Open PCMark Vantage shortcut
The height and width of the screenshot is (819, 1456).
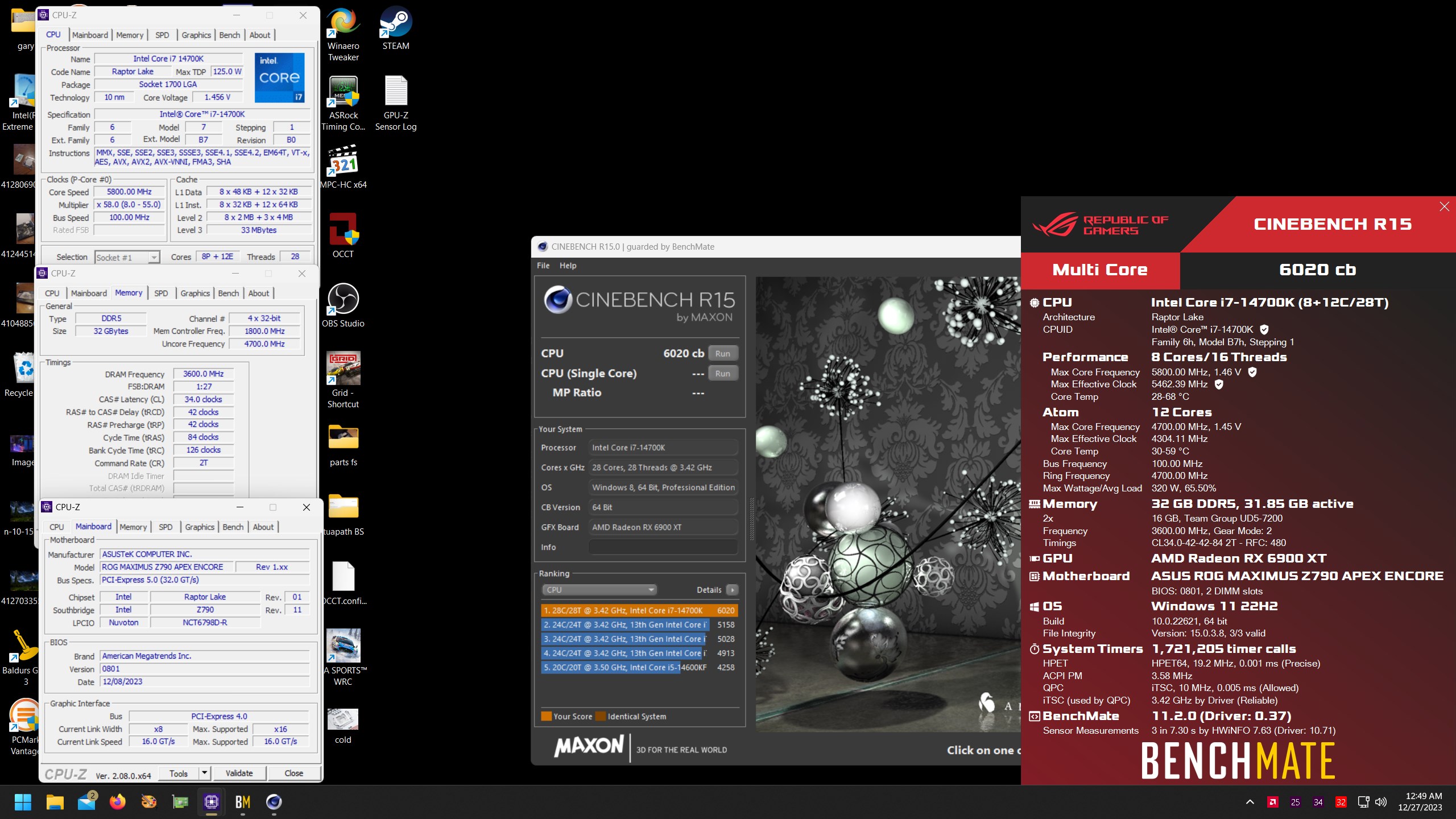24,727
